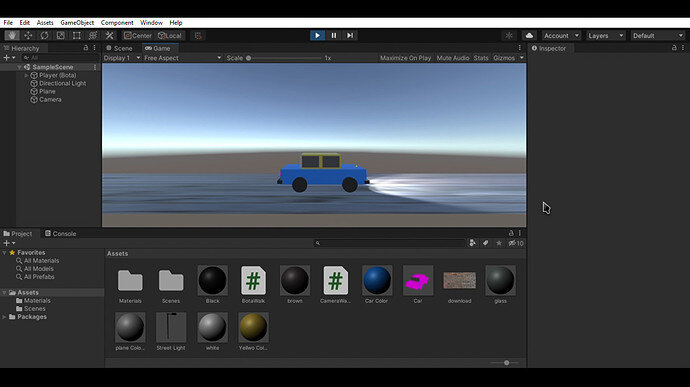Open Free Aspect dropdown

[183, 58]
